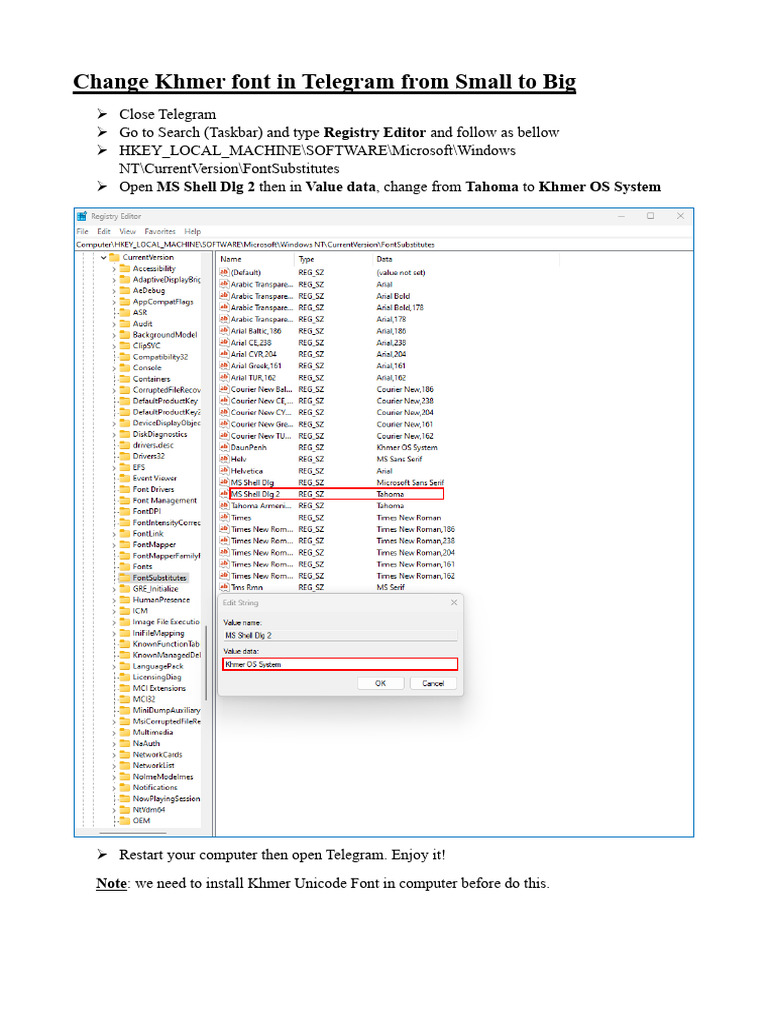768x1024 pixels.
Task: Click the tree pane vertical scrollbar
Action: 207,663
